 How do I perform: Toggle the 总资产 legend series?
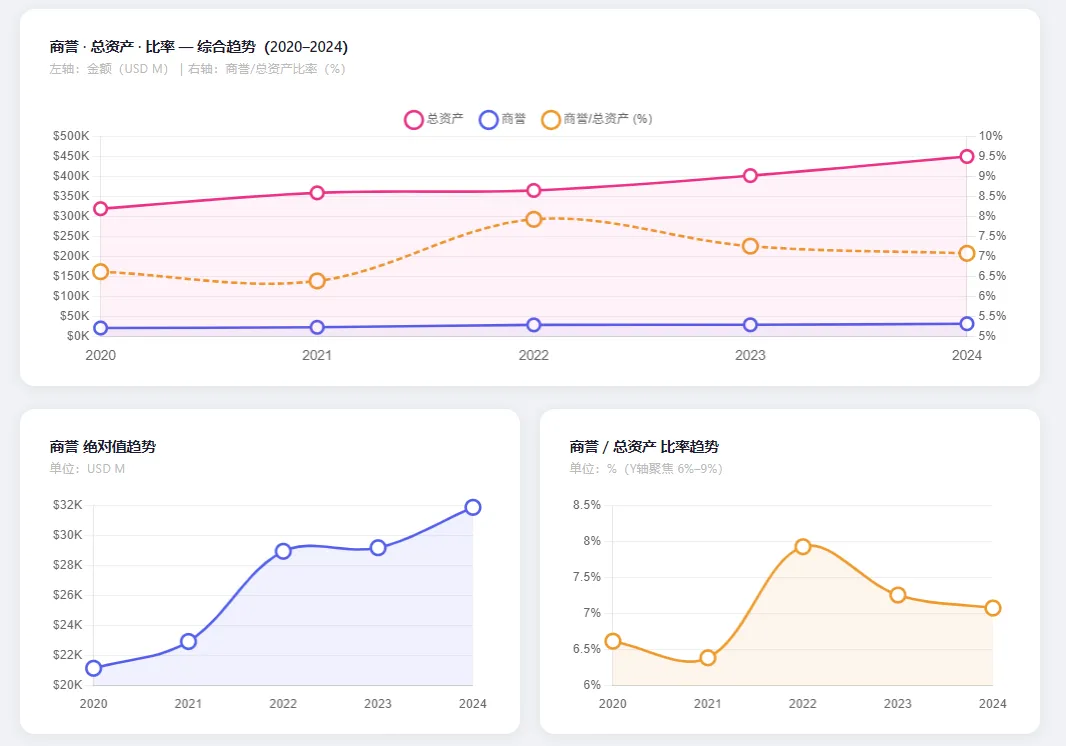coord(433,119)
